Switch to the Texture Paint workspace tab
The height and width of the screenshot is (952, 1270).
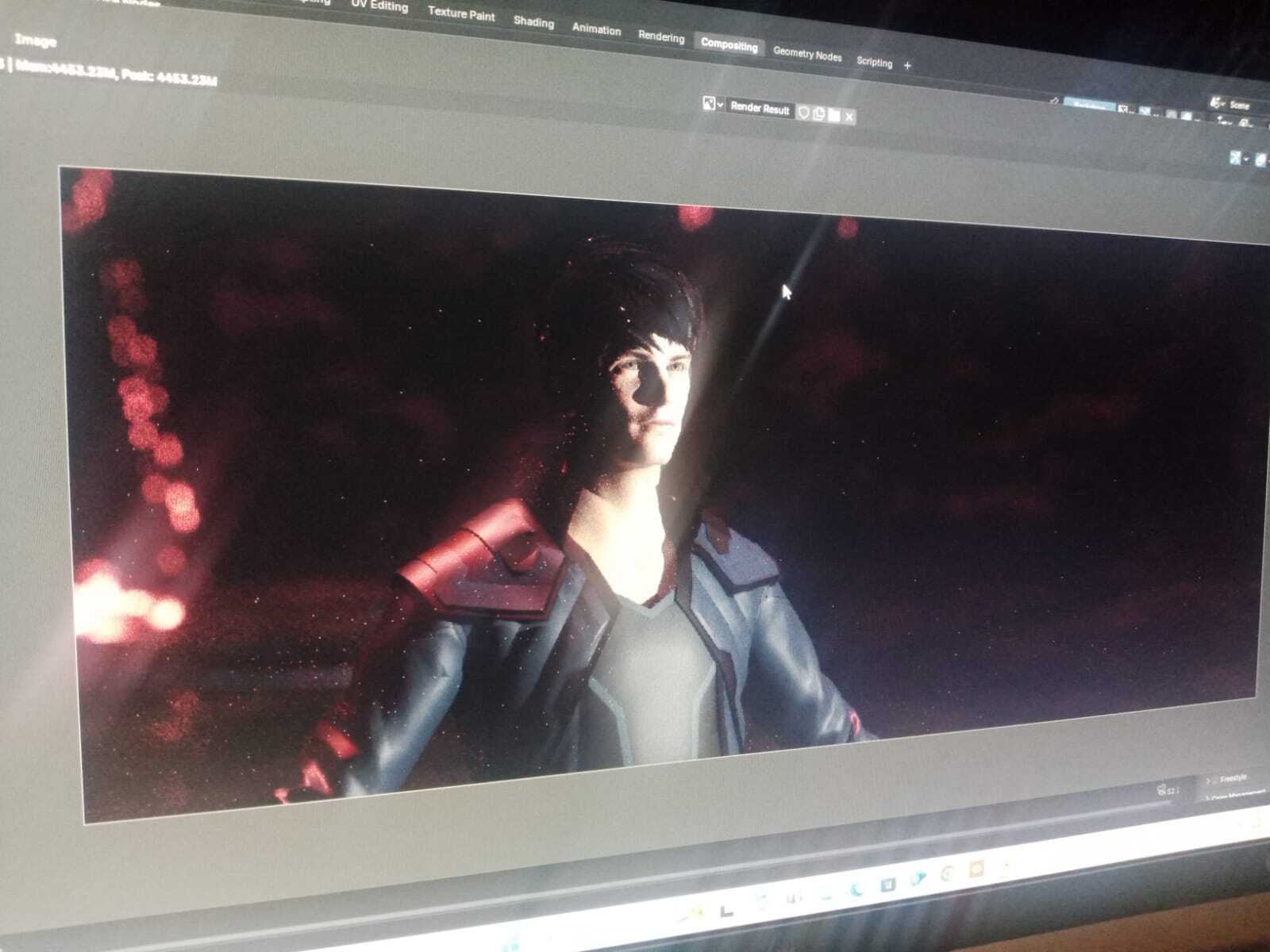[x=461, y=13]
